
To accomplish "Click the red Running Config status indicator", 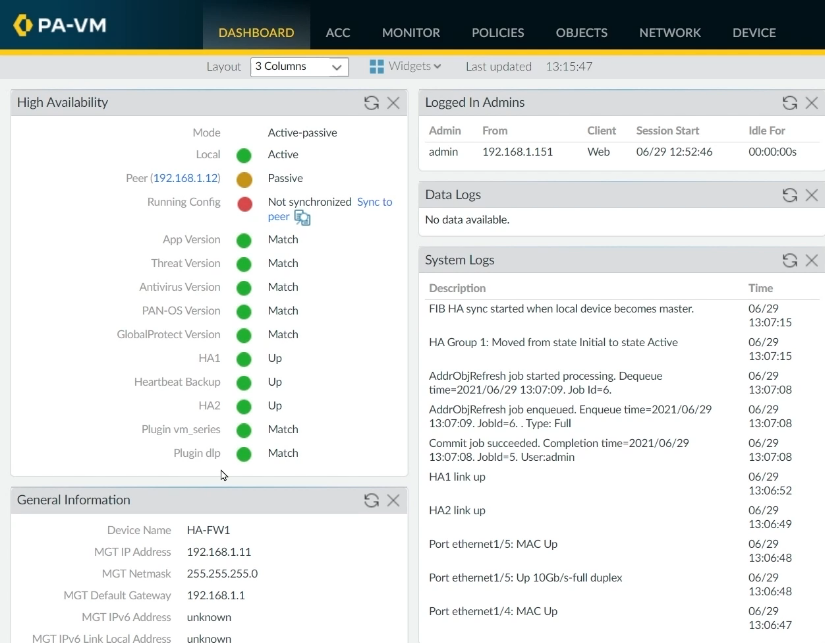I will (245, 204).
